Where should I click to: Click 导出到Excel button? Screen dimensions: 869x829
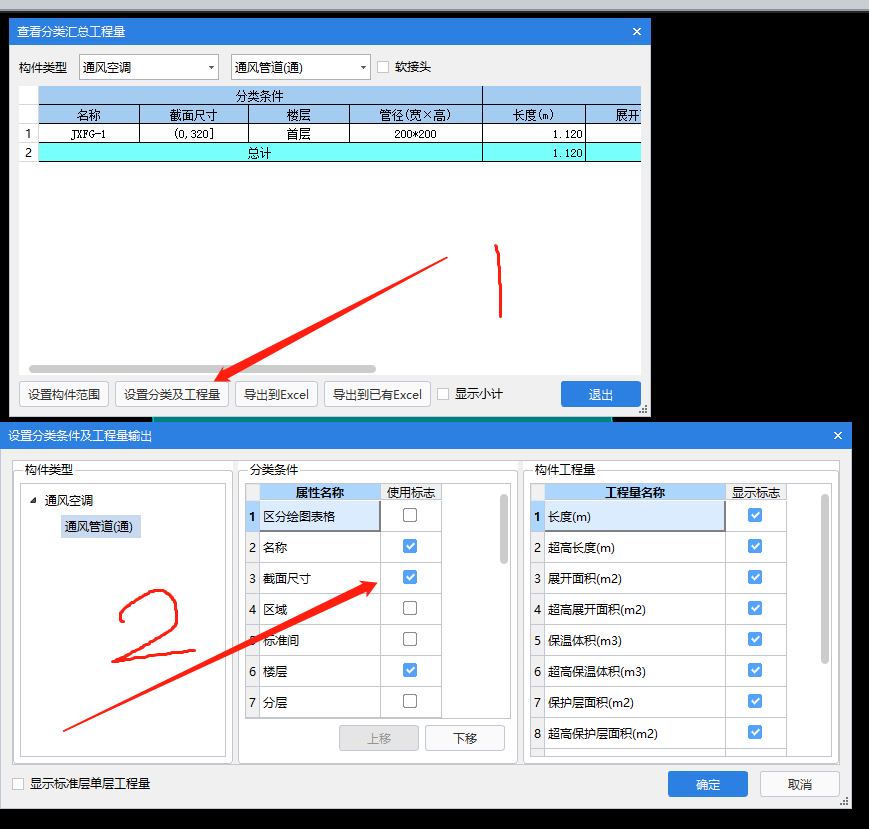tap(276, 394)
